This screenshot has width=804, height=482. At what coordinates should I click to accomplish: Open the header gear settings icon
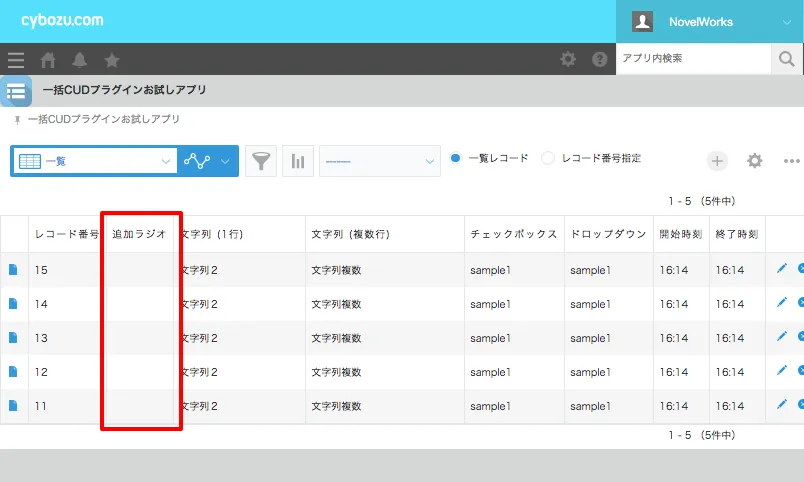pos(568,59)
